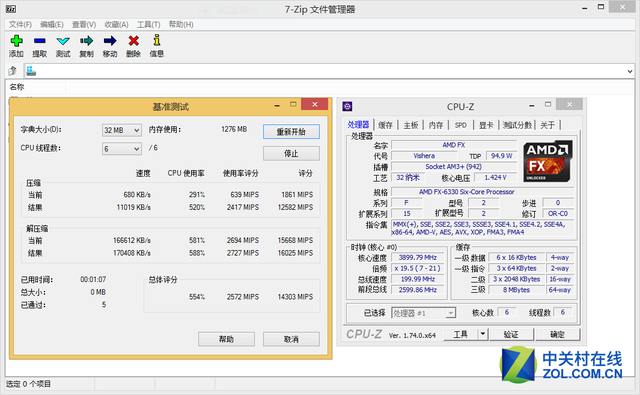Click the AMD FX processor logo
The height and width of the screenshot is (395, 640).
pos(548,161)
